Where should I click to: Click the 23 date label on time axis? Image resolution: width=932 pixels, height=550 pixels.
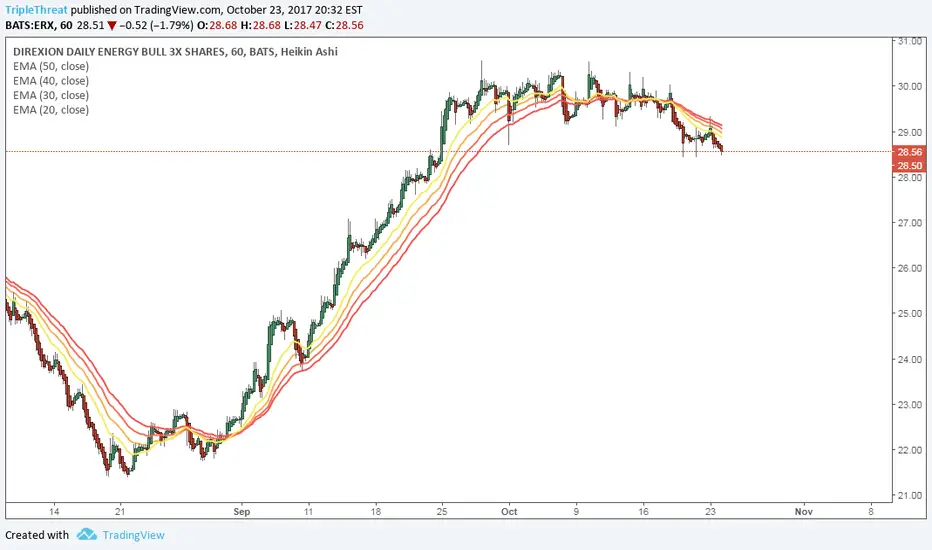(710, 511)
